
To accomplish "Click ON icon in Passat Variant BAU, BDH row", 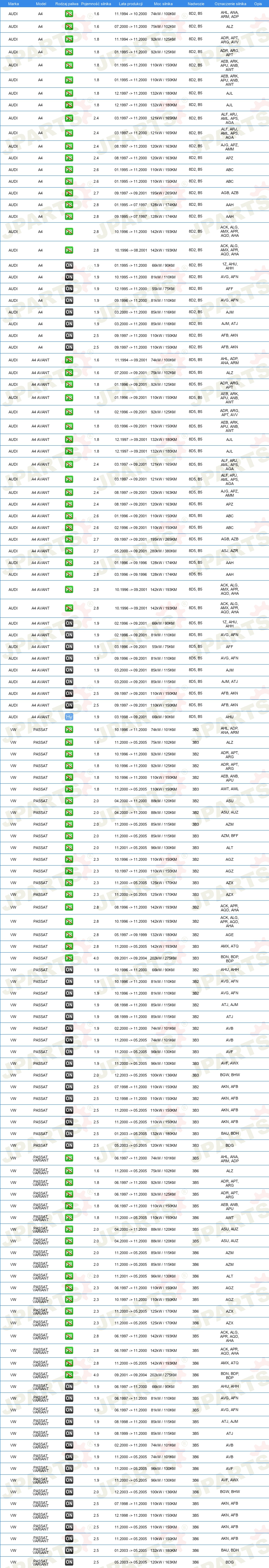I will pyautogui.click(x=69, y=1550).
